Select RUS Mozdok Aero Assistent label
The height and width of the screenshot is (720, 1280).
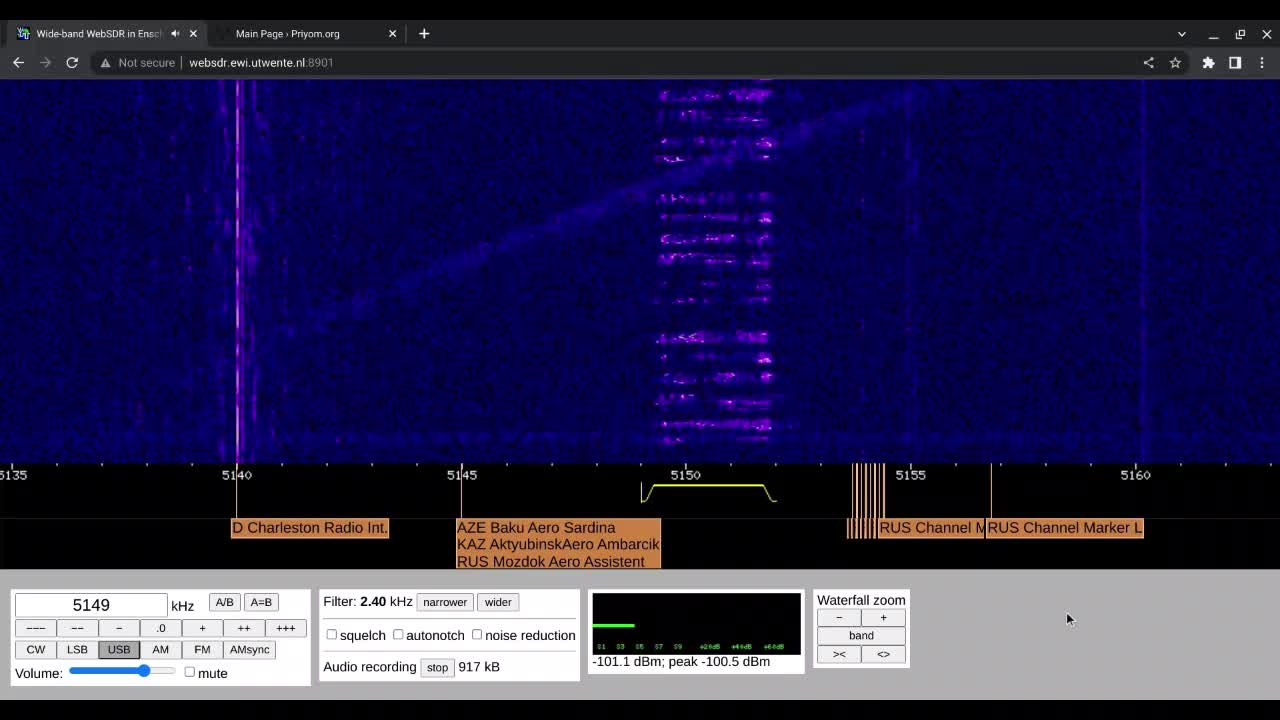[x=551, y=562]
